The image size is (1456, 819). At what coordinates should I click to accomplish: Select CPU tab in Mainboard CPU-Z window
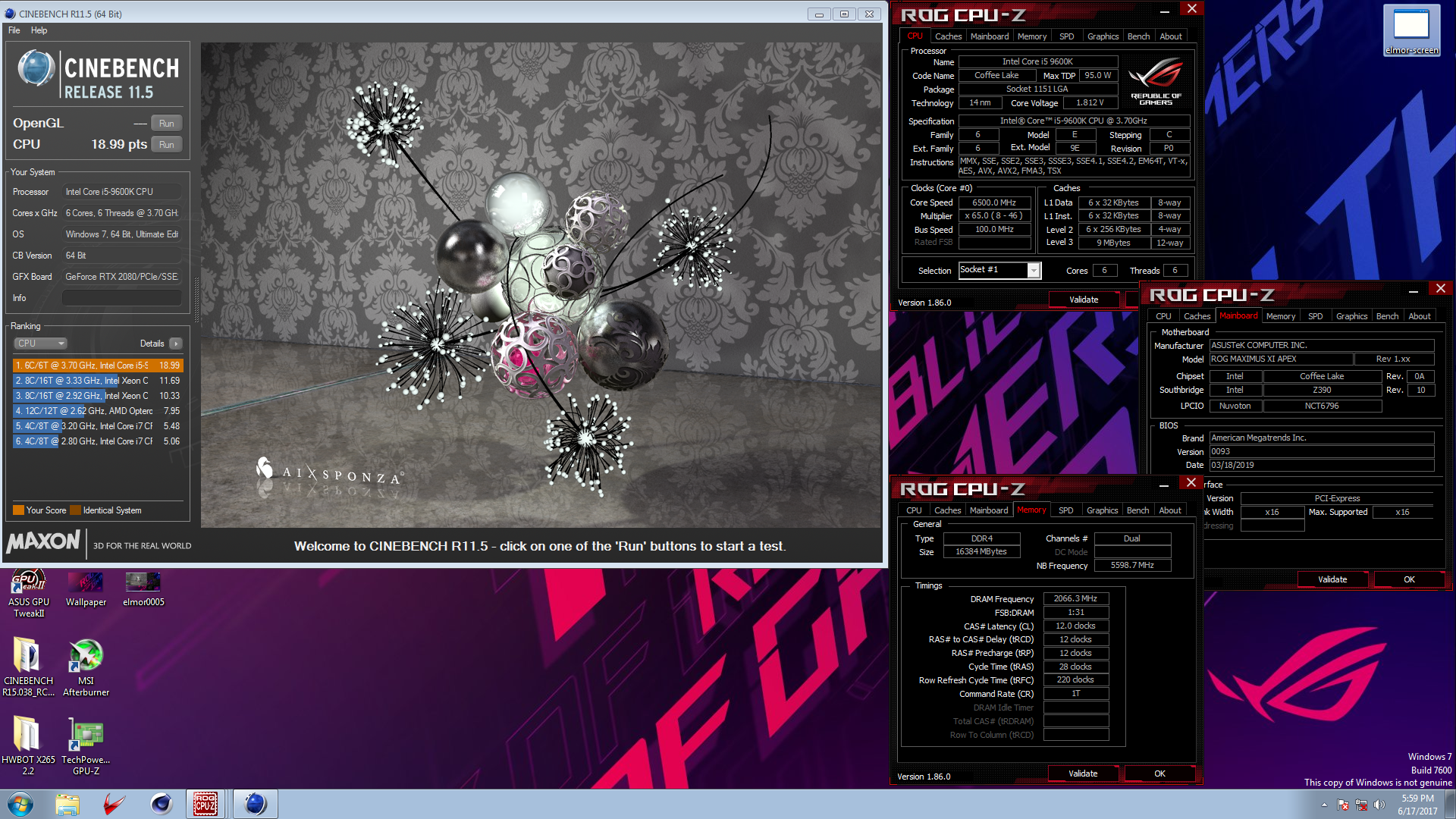pos(1163,316)
